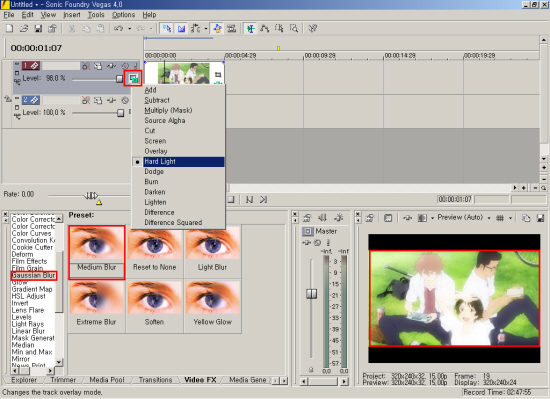This screenshot has width=550, height=399.
Task: Open Track Motion for track 1
Action: click(98, 66)
